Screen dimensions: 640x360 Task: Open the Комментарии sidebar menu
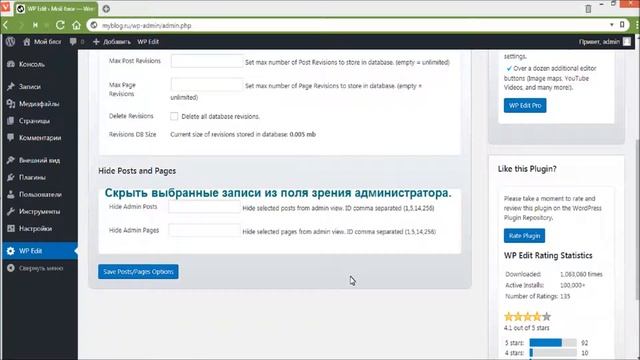(x=39, y=138)
